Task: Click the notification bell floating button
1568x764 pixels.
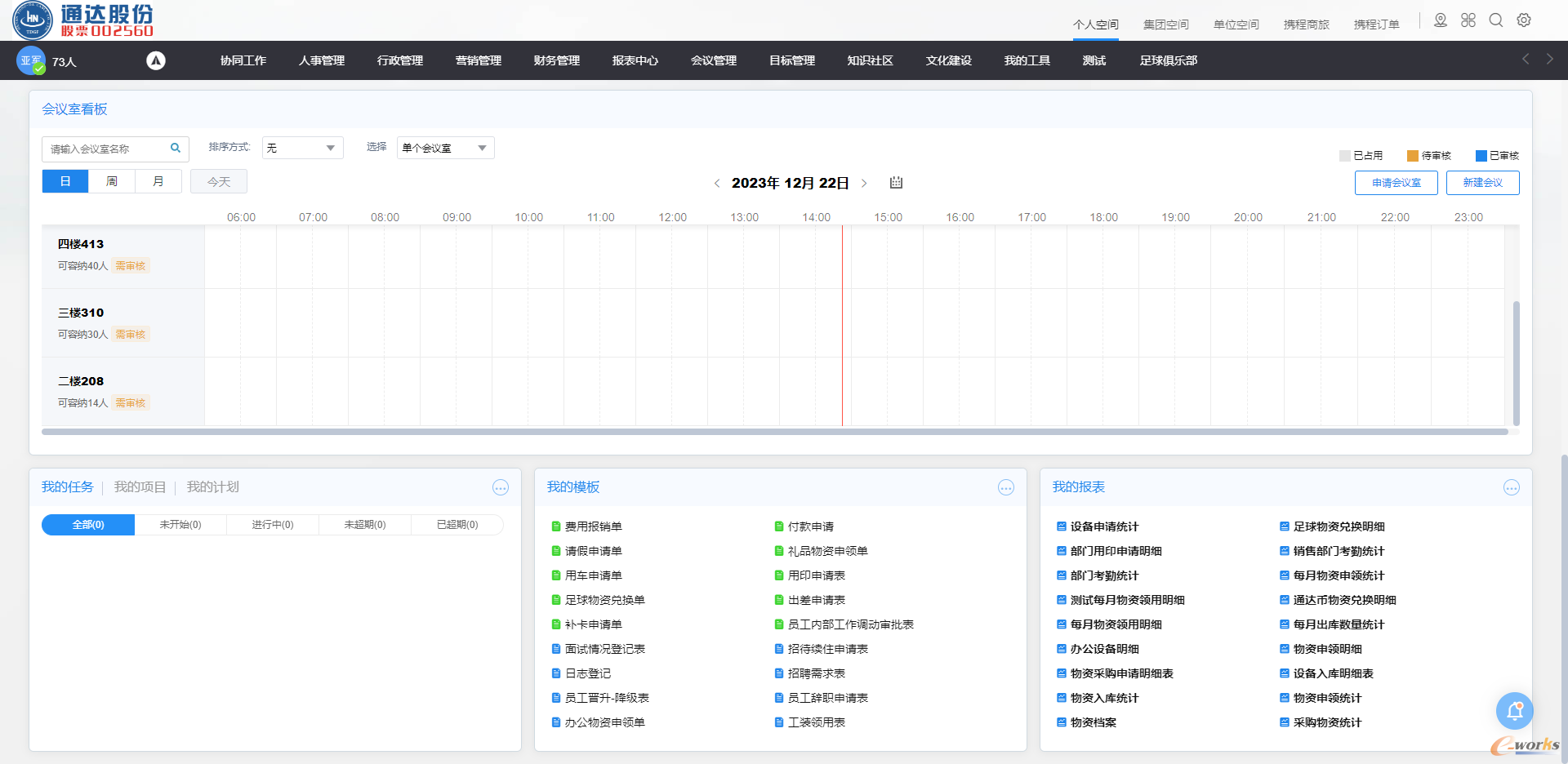Action: pos(1515,712)
